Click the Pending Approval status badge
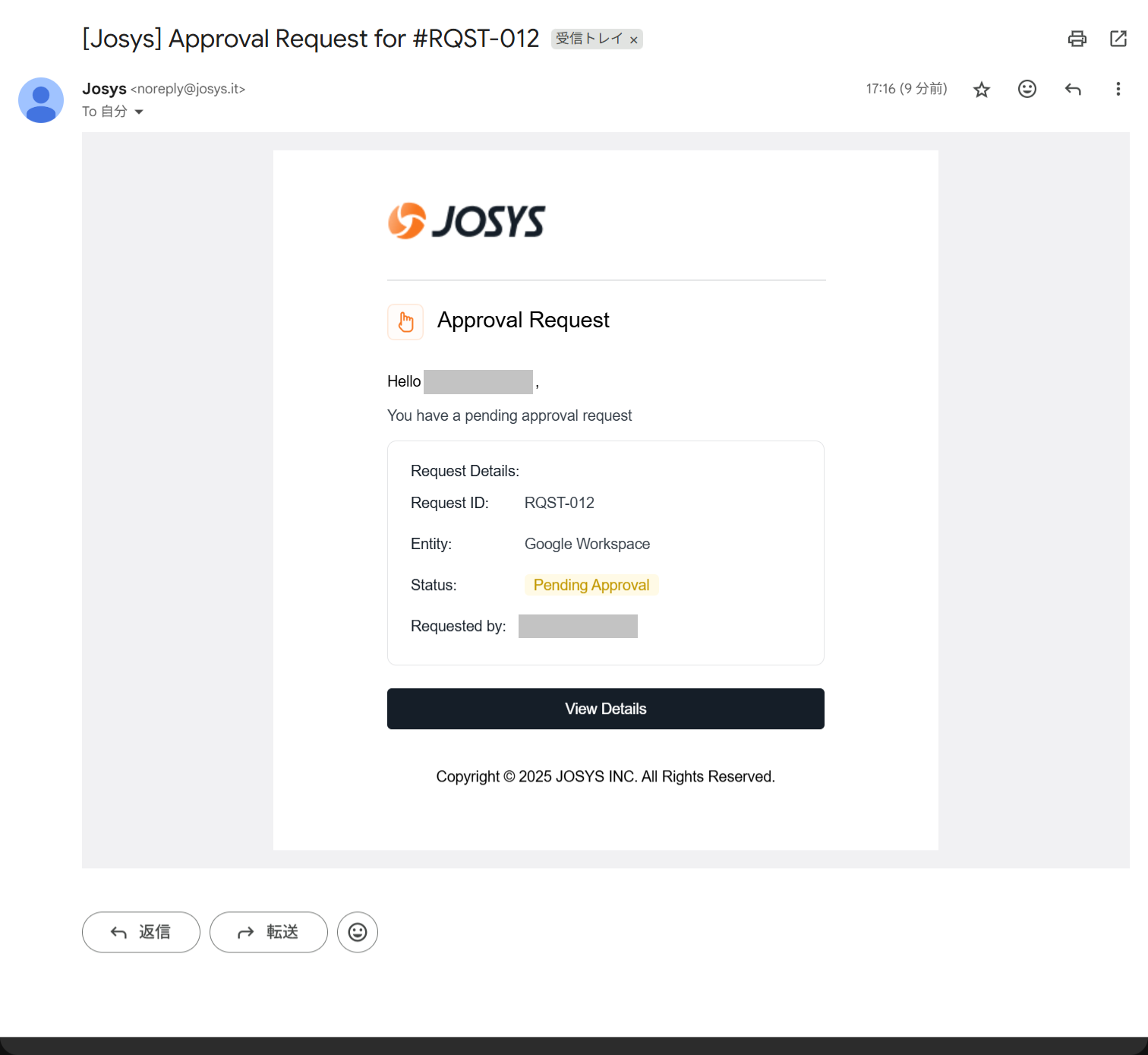The width and height of the screenshot is (1148, 1055). click(x=591, y=585)
